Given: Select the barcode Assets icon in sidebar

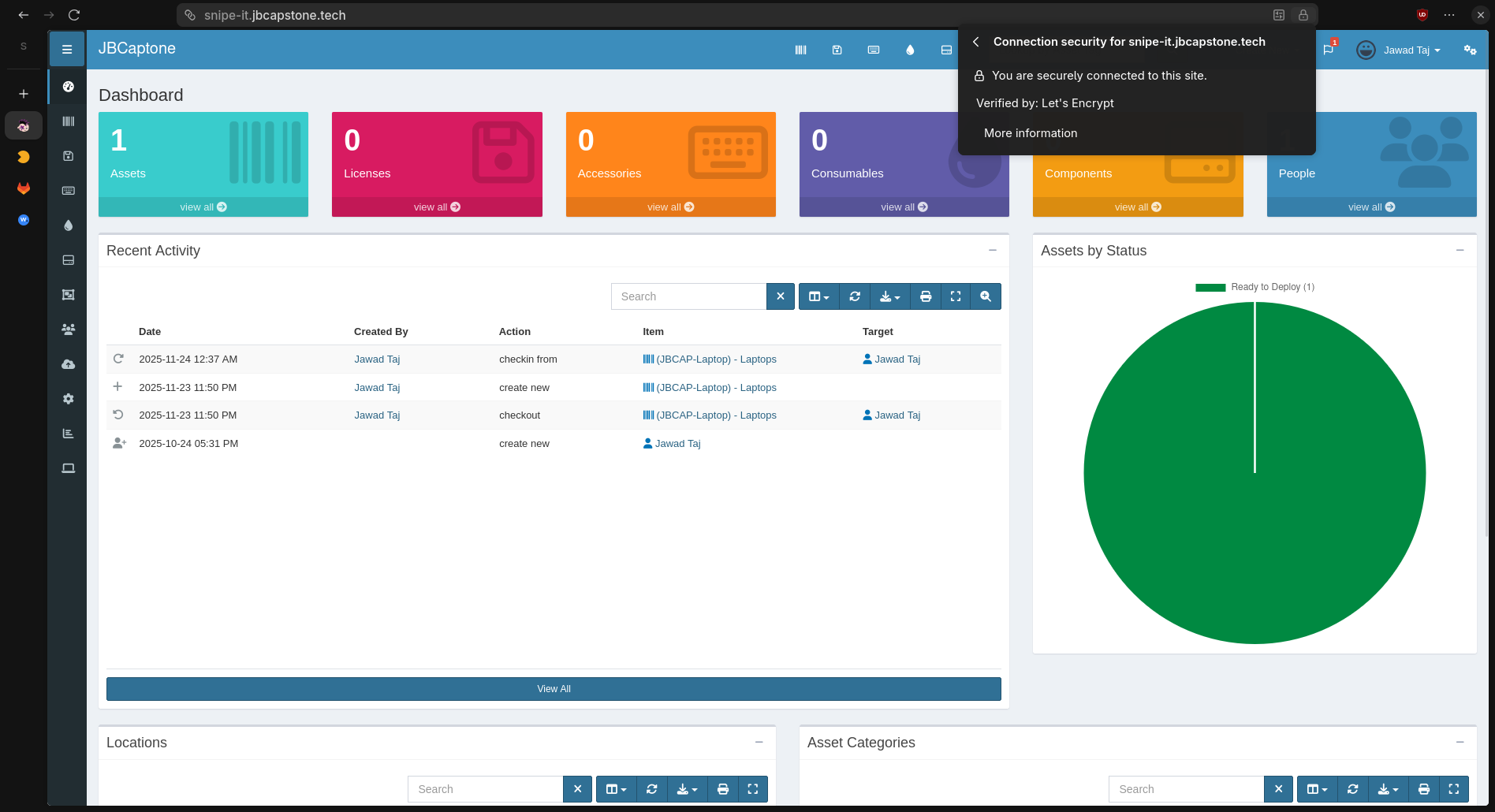Looking at the screenshot, I should pyautogui.click(x=68, y=121).
